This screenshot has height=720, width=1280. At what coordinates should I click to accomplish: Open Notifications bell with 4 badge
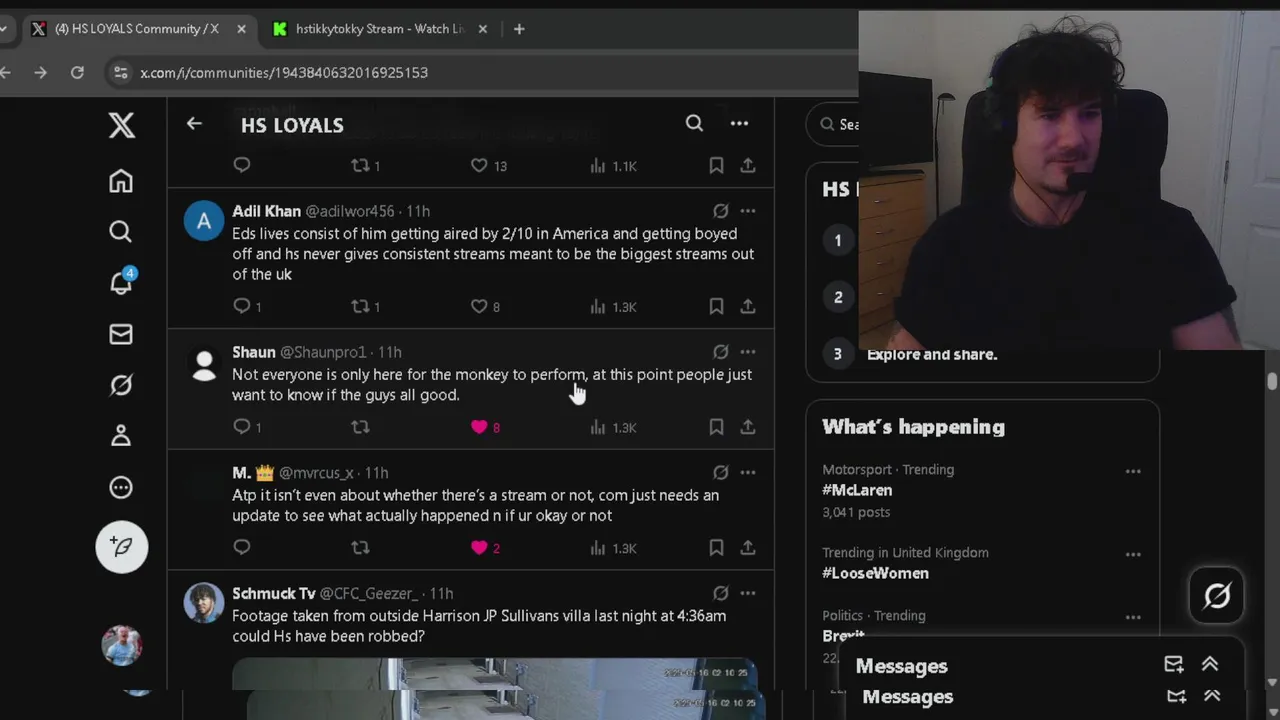point(121,282)
